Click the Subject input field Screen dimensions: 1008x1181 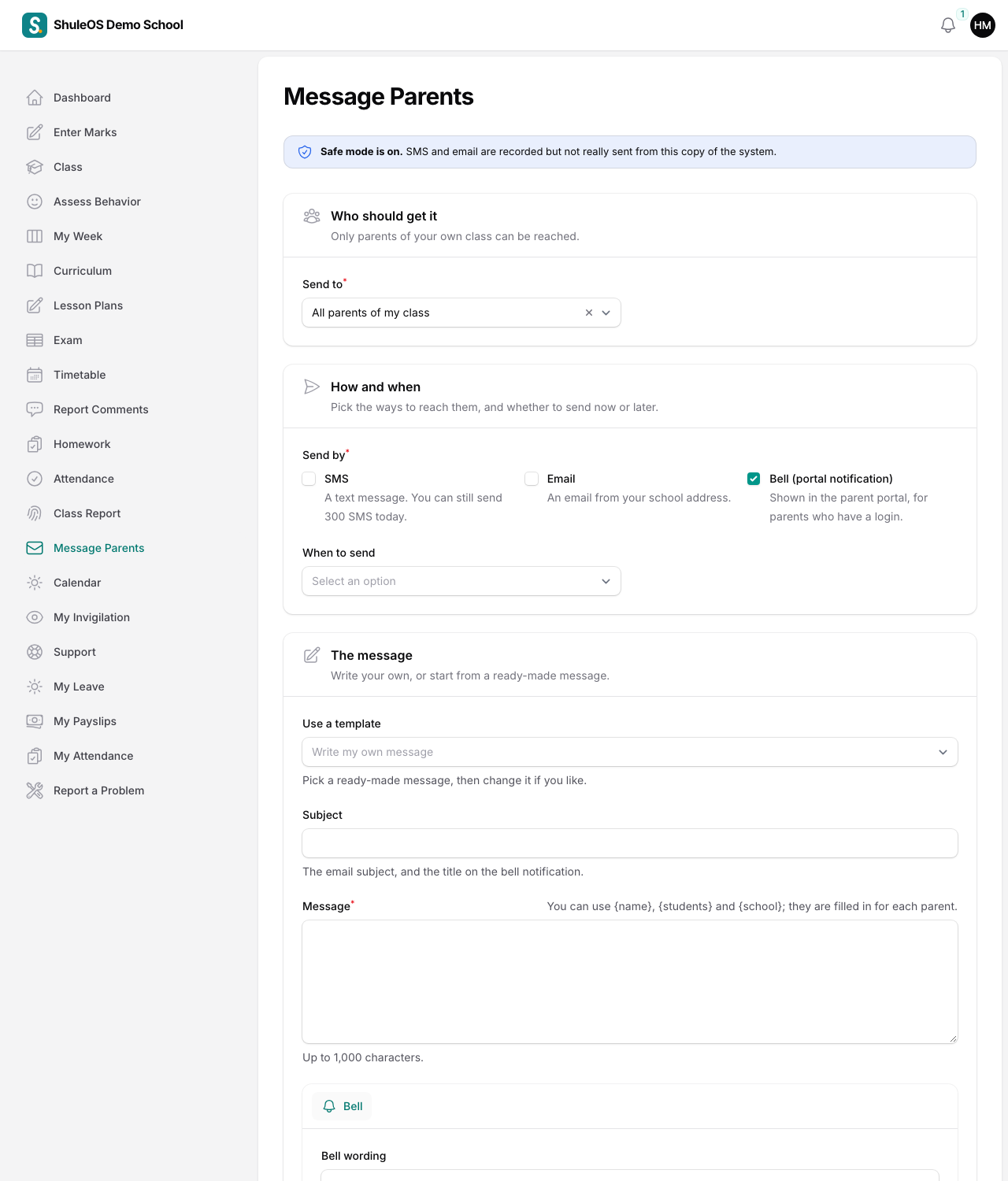[x=630, y=843]
